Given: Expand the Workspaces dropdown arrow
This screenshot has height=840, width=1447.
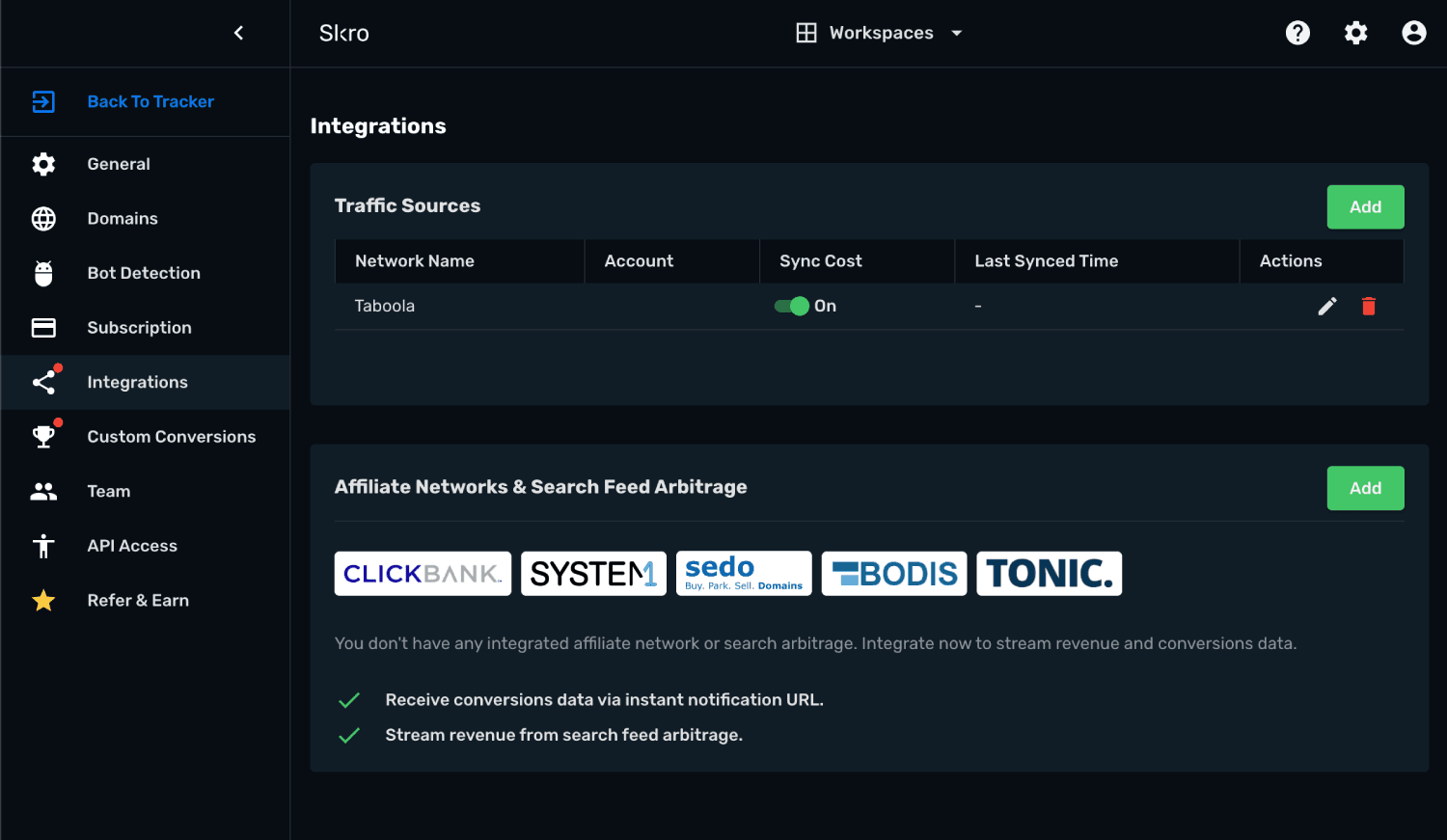Looking at the screenshot, I should (x=956, y=33).
